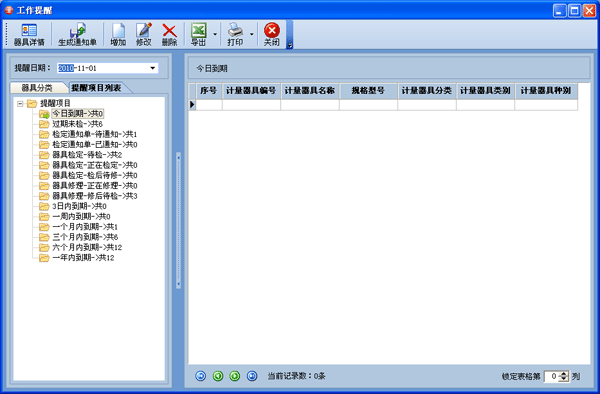The height and width of the screenshot is (394, 600).
Task: Open the 打印 print dropdown arrow
Action: click(x=251, y=34)
